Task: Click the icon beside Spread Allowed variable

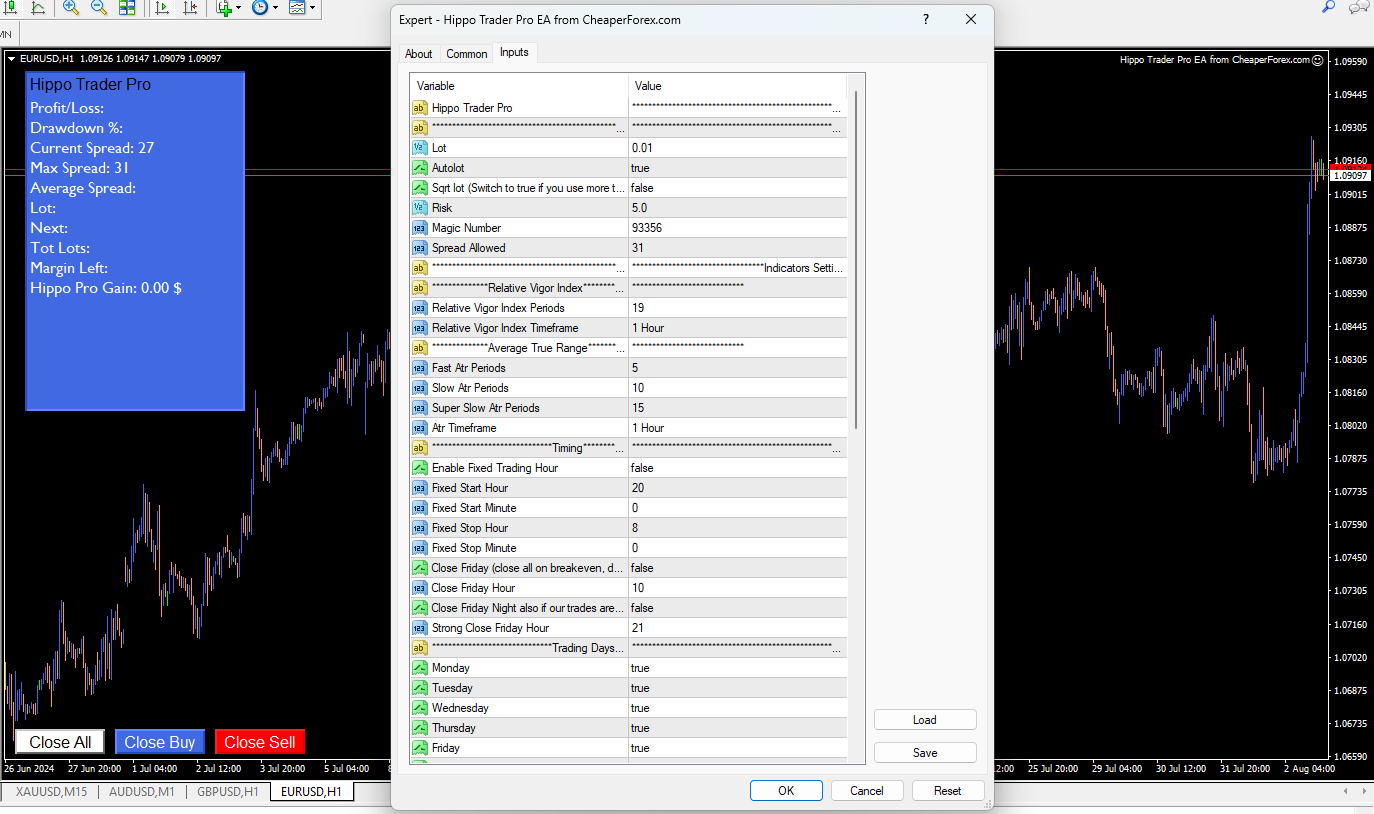Action: (419, 248)
